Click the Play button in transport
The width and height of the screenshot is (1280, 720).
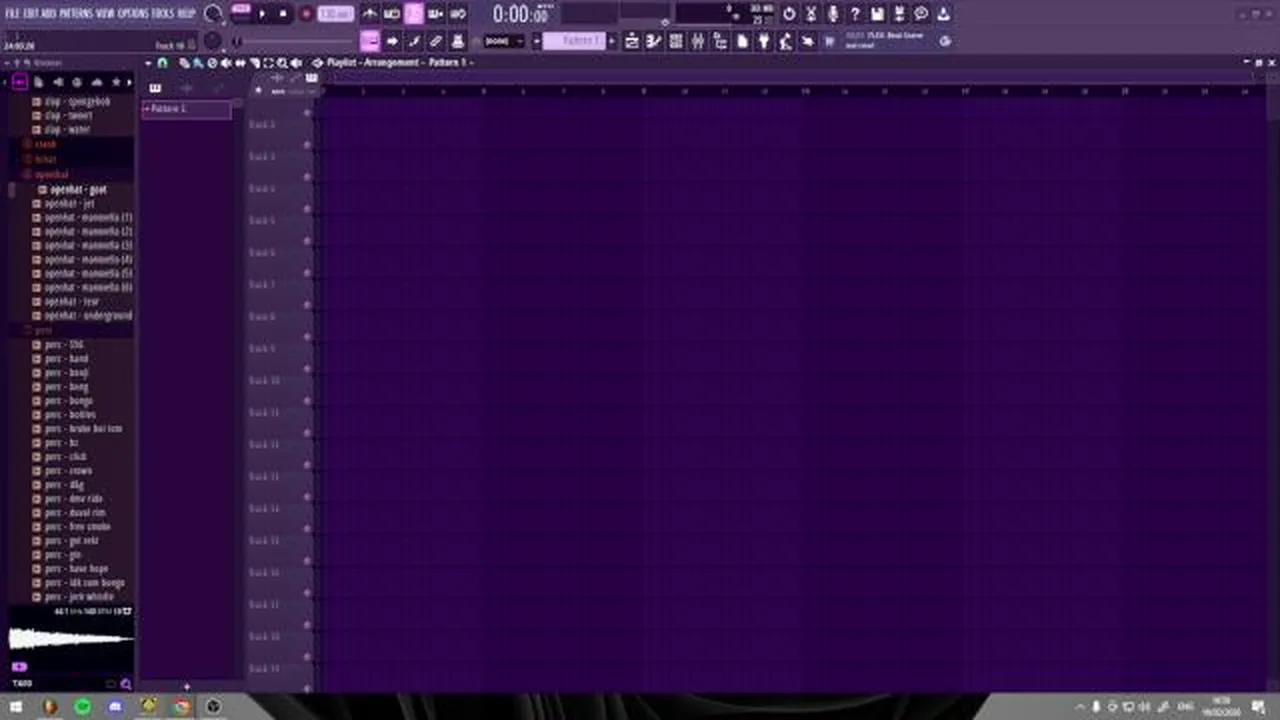(262, 14)
